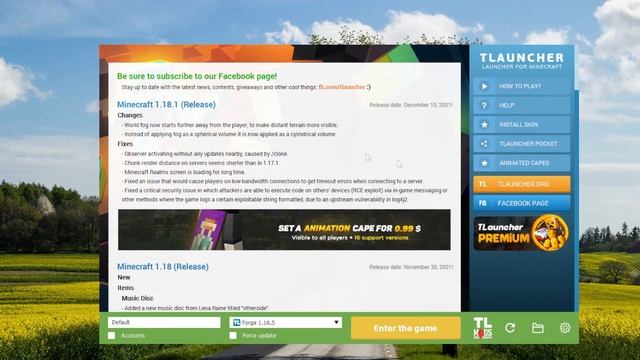Image resolution: width=640 pixels, height=360 pixels.
Task: Open the Minecraft 1.18.1 (Release) heading link
Action: (166, 104)
